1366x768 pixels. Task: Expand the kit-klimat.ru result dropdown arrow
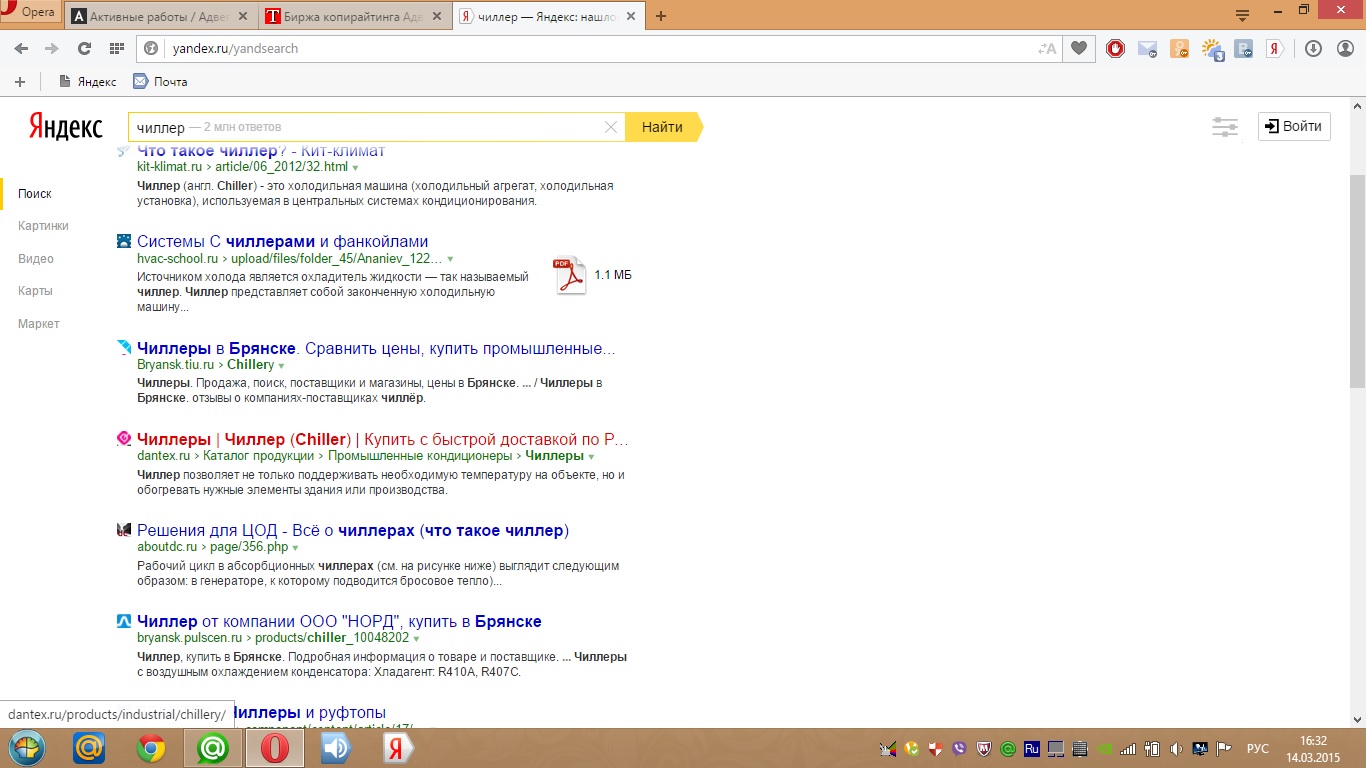[x=355, y=168]
